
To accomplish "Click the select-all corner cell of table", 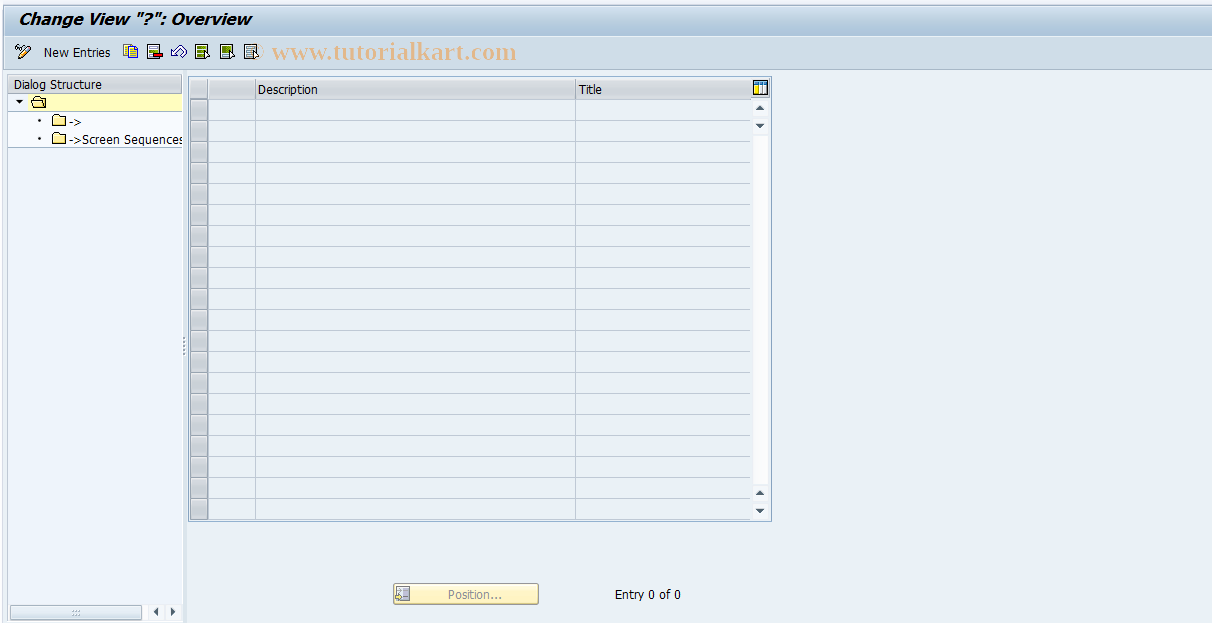I will [x=199, y=89].
